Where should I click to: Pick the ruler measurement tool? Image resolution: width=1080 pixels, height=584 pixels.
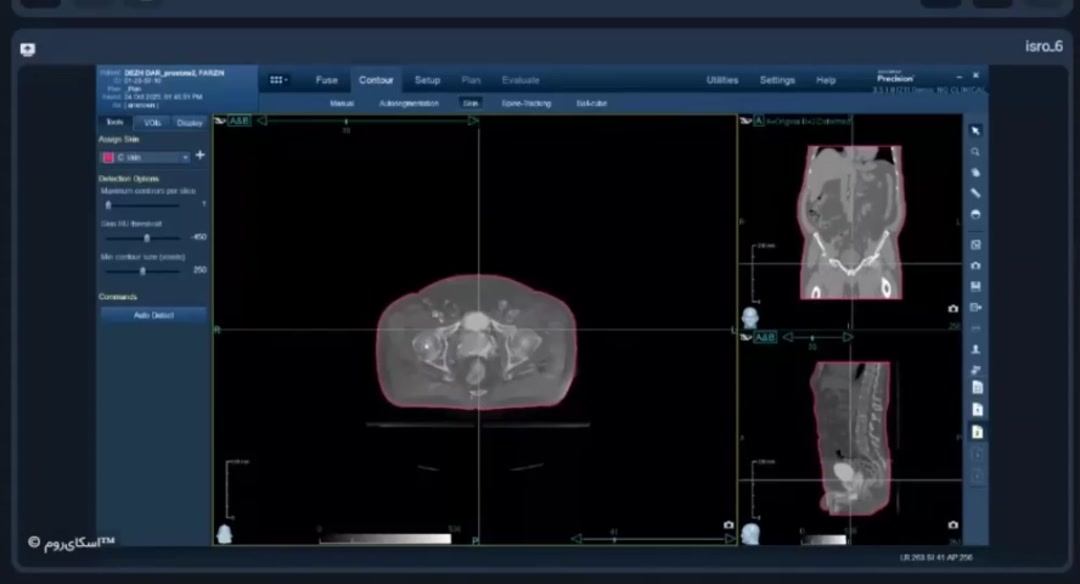[x=976, y=193]
